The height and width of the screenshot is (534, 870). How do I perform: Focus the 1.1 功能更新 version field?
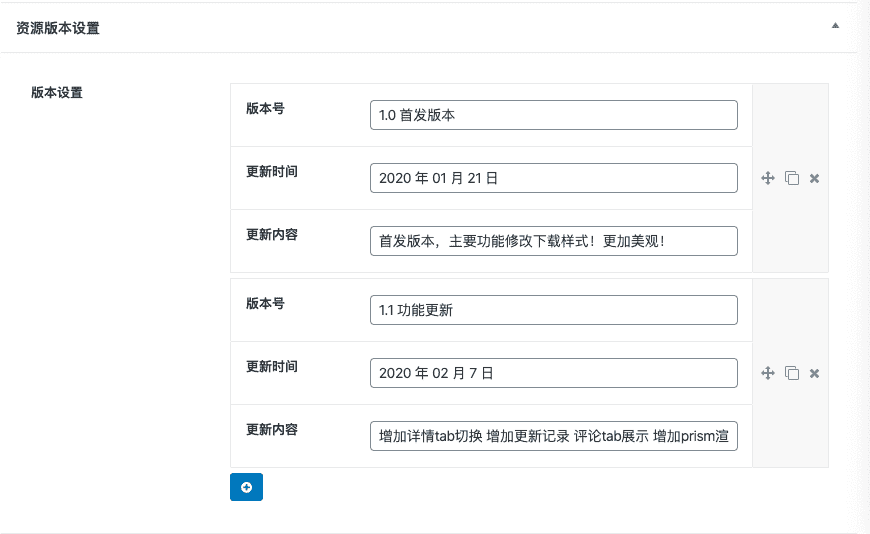pos(554,310)
